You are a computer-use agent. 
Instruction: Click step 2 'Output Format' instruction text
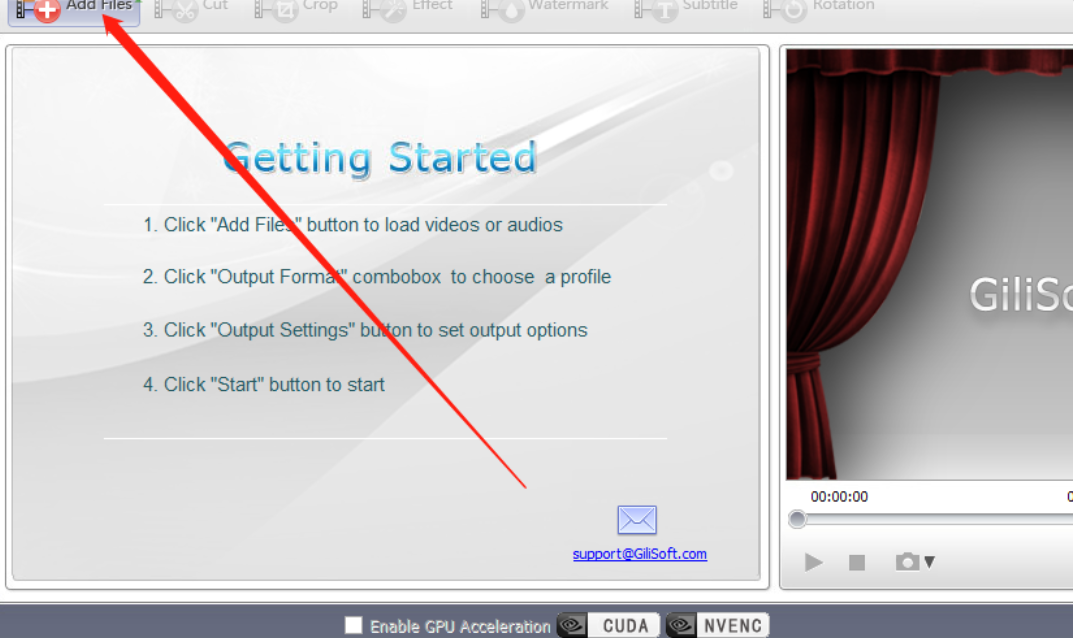click(377, 277)
